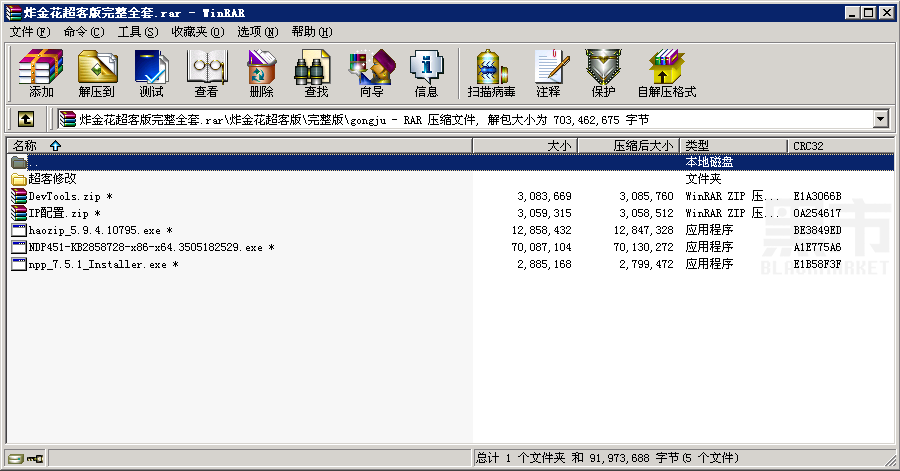Select the IP配置.zip file name
Viewport: 900px width, 471px height.
[64, 213]
